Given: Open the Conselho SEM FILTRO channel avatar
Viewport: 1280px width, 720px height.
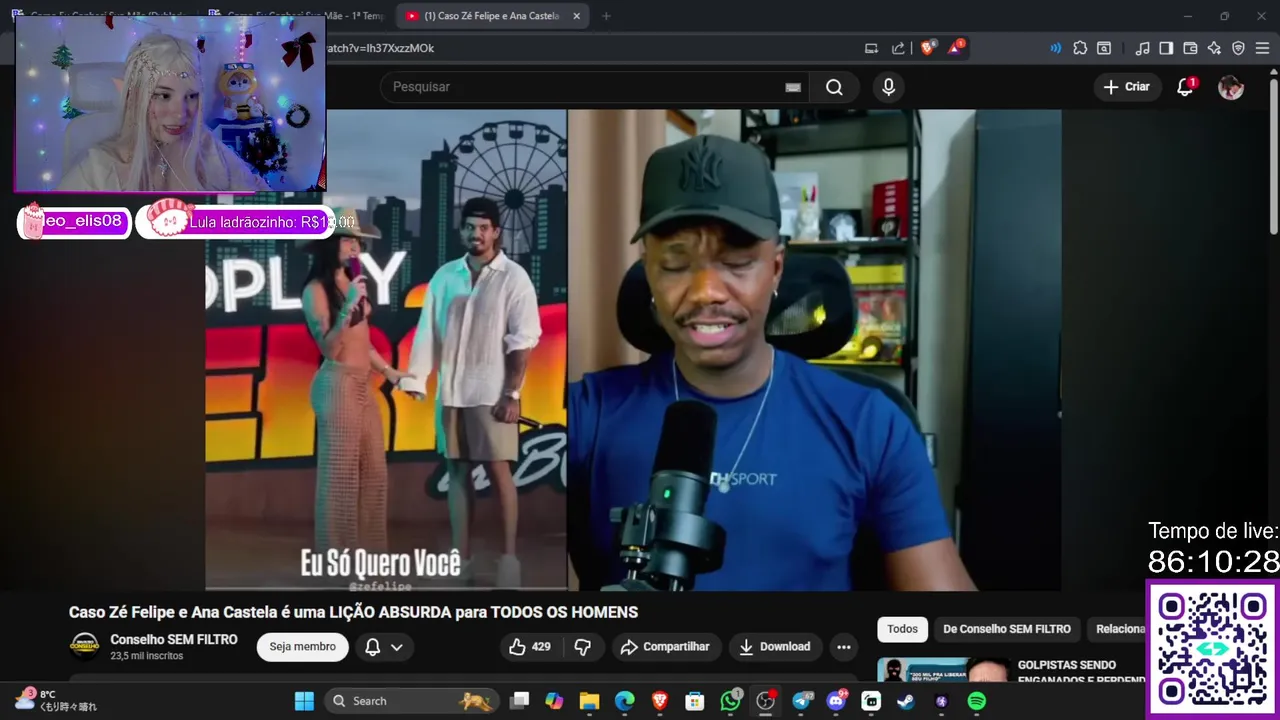Looking at the screenshot, I should pos(85,646).
